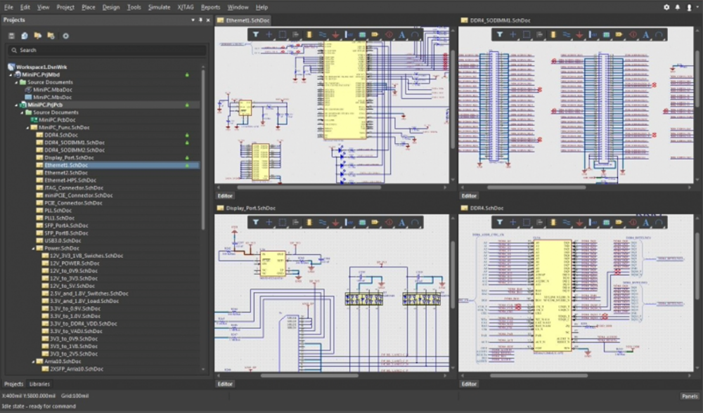Open the Design menu
The height and width of the screenshot is (413, 703).
[111, 7]
